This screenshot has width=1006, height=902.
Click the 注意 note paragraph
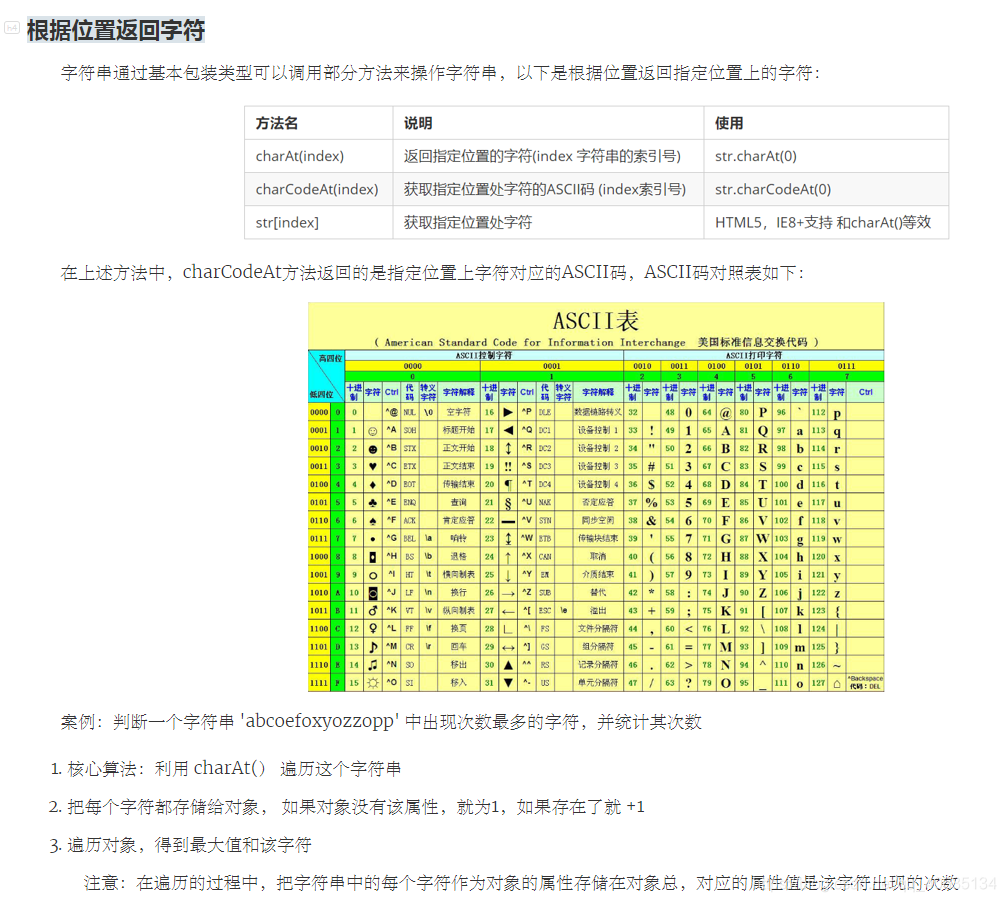click(x=521, y=883)
